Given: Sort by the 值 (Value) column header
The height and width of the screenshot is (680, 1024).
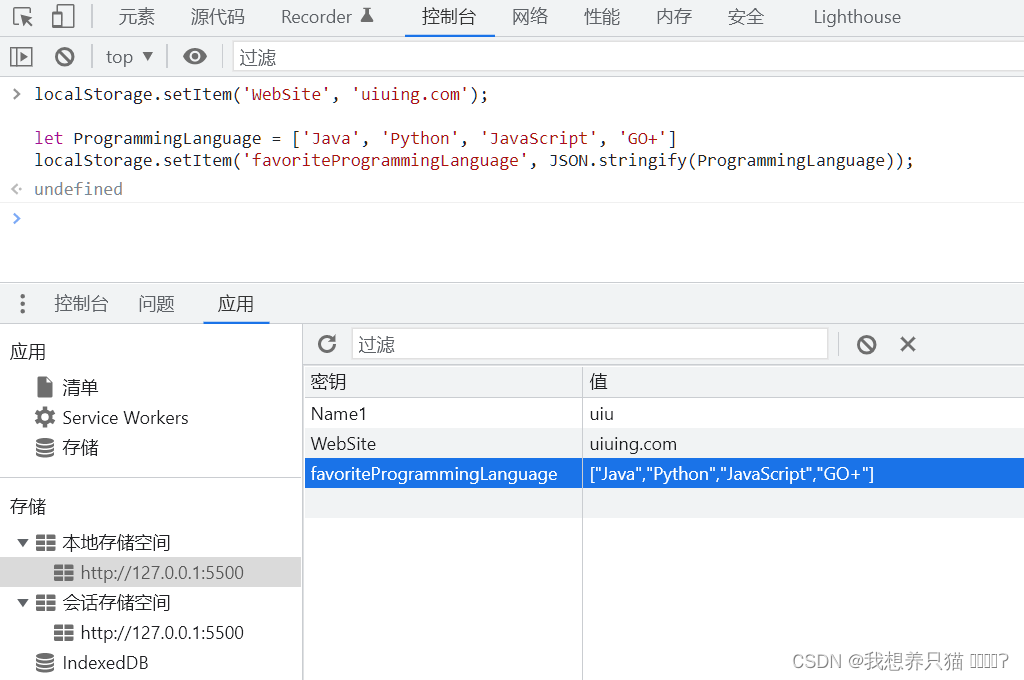Looking at the screenshot, I should 803,381.
